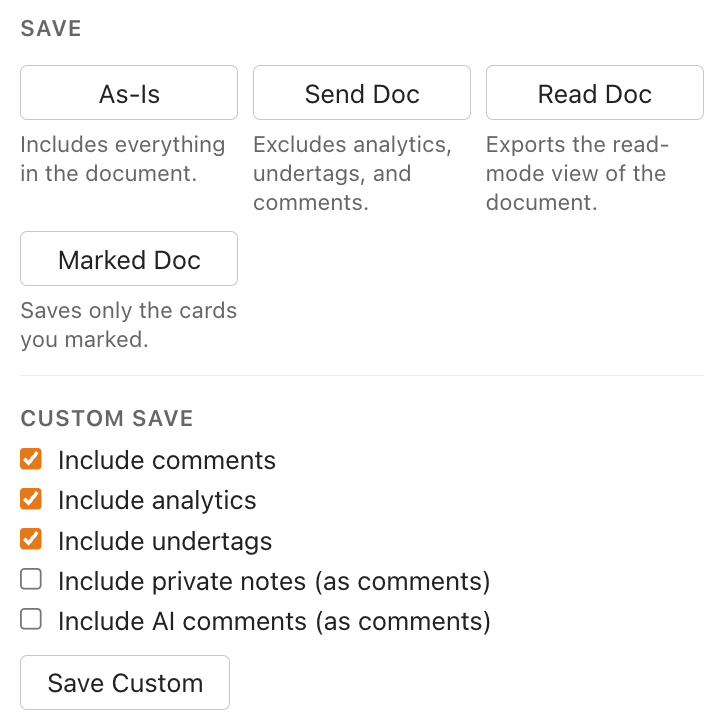
Task: Enable Include private notes checkbox
Action: pyautogui.click(x=31, y=579)
